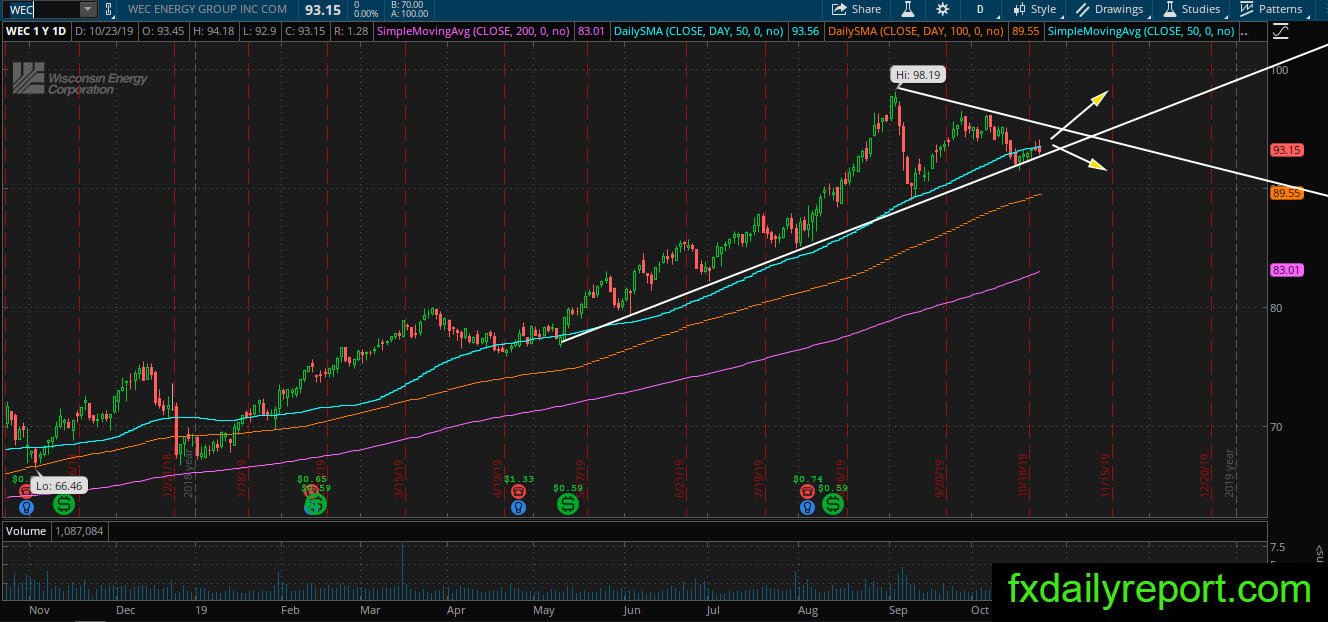Click the volume value 1,087,084

[81, 531]
